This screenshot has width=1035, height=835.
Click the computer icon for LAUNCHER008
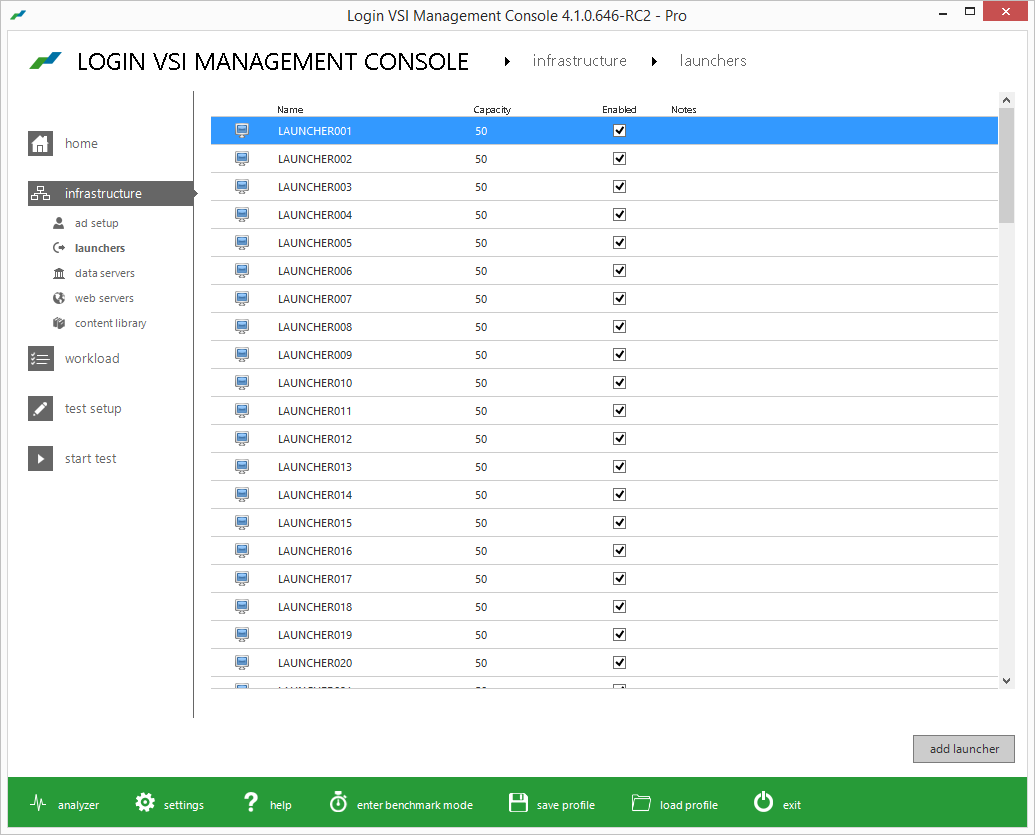point(242,327)
